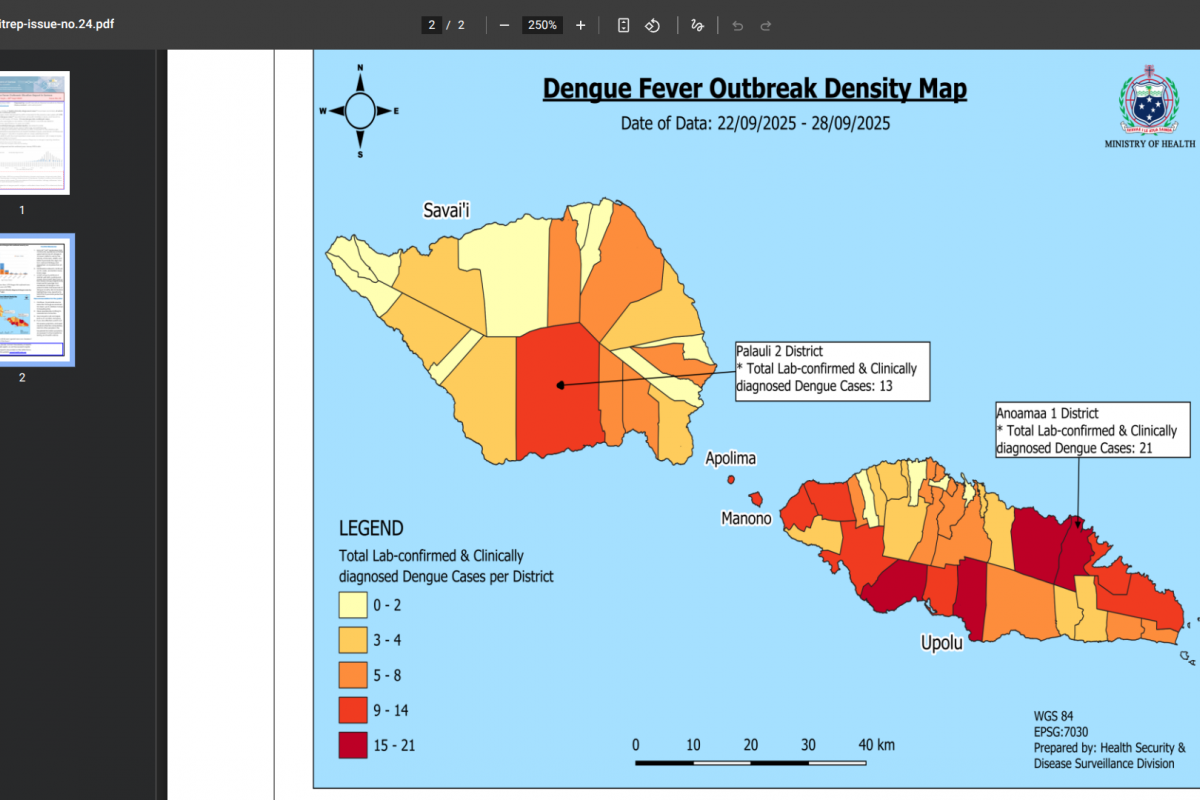
Task: Enable the draw annotation tool
Action: pos(697,25)
